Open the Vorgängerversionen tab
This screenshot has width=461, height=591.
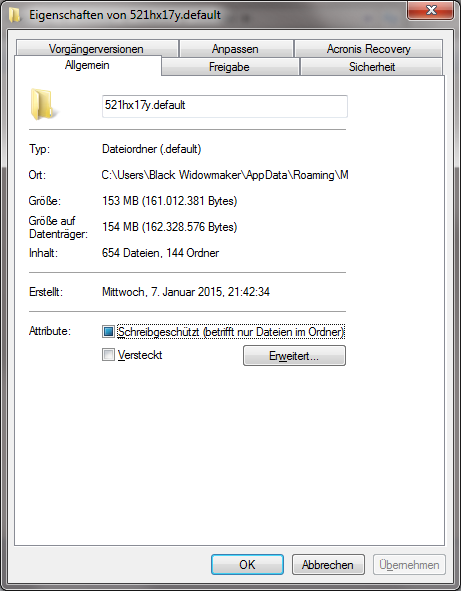click(97, 49)
